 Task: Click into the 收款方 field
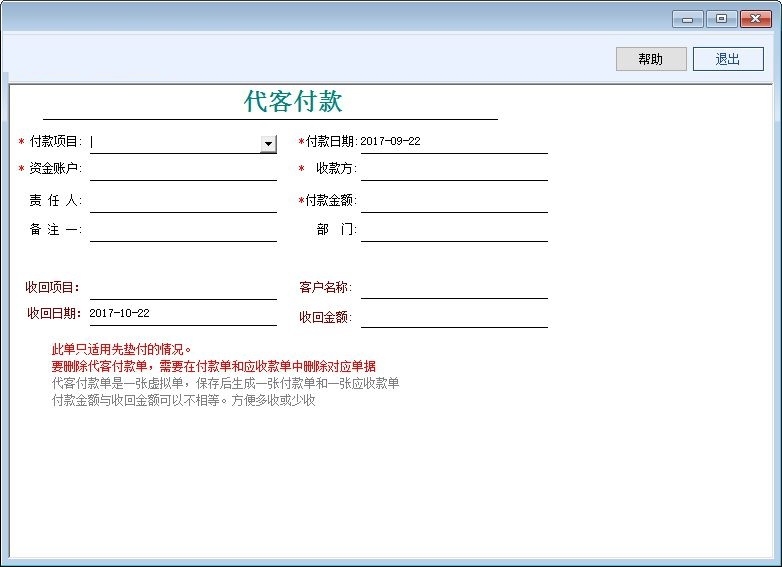[x=454, y=169]
